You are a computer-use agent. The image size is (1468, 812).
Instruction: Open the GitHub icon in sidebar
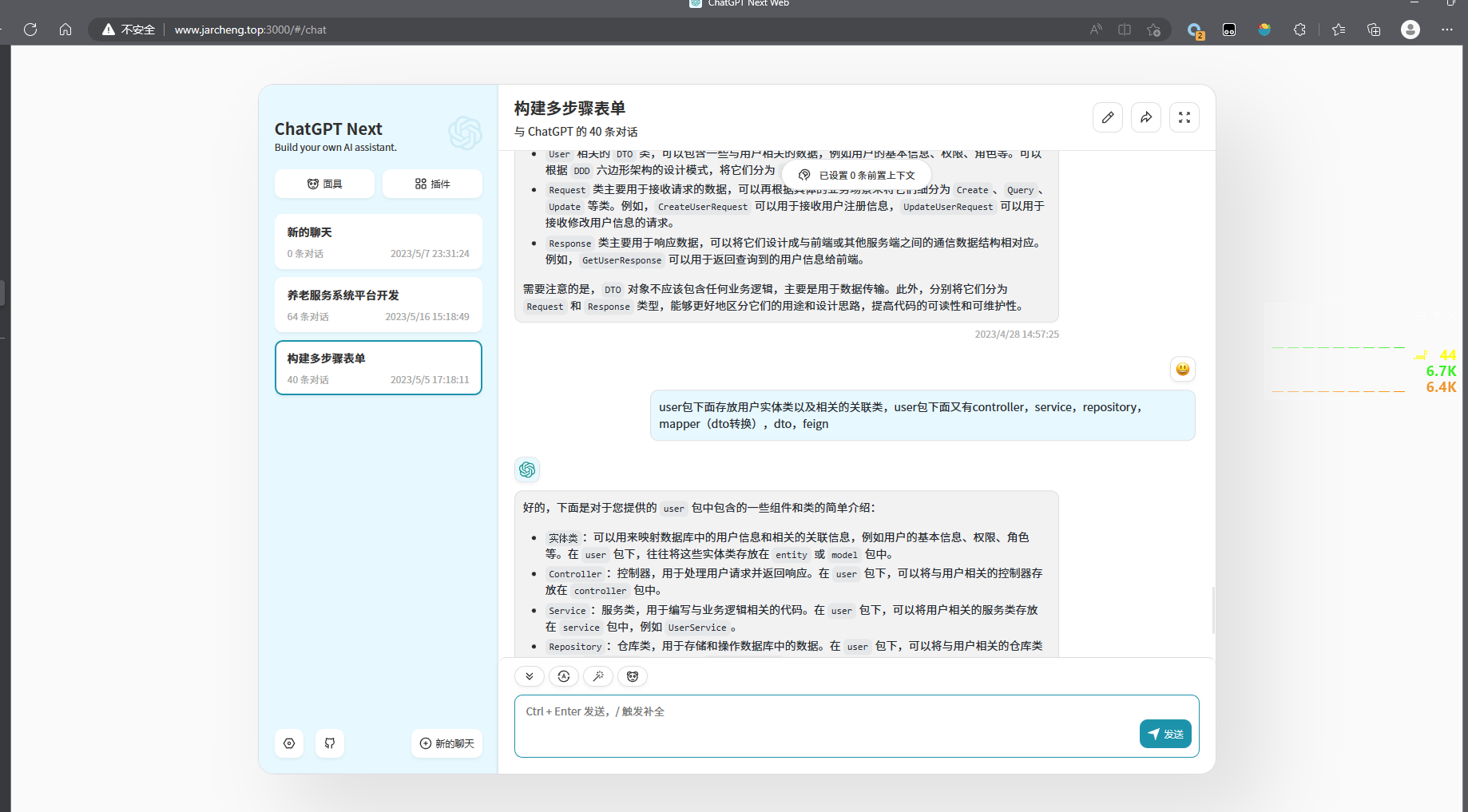coord(330,743)
